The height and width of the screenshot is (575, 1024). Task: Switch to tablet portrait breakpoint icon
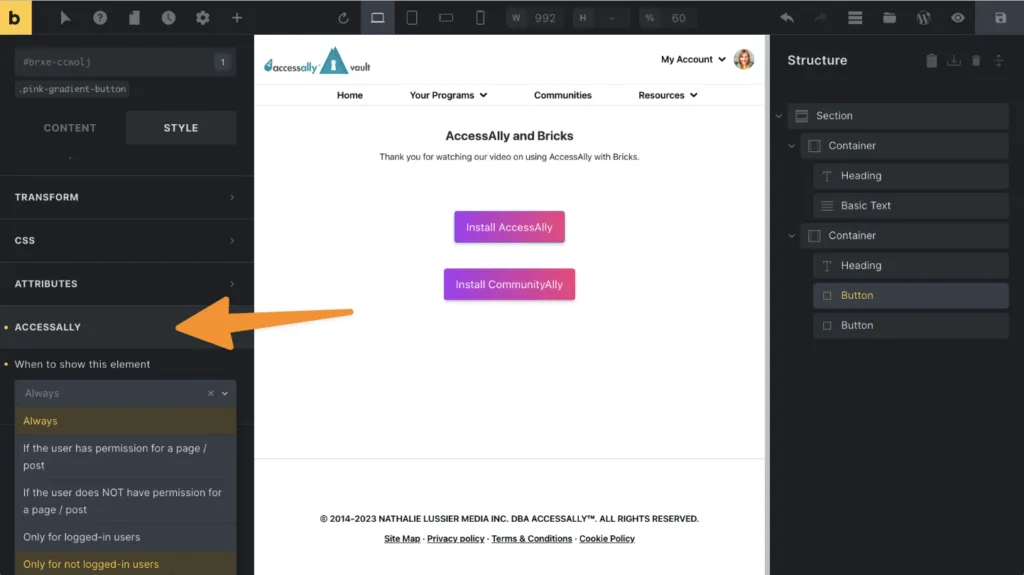pyautogui.click(x=412, y=18)
